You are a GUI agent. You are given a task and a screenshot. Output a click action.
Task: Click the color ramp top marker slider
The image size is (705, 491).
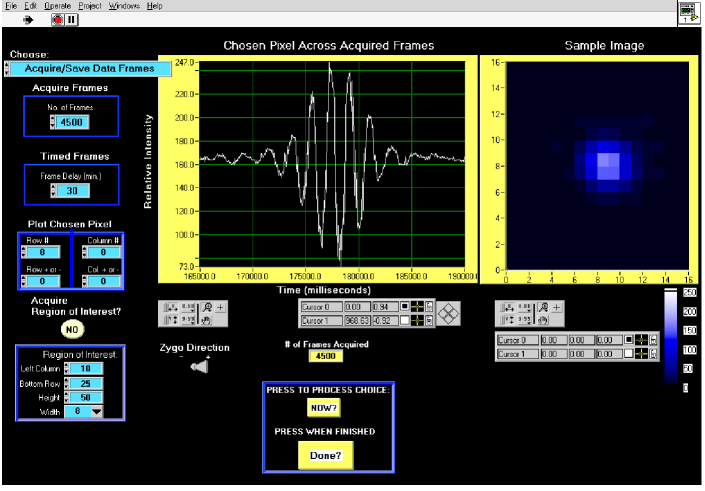pyautogui.click(x=670, y=290)
